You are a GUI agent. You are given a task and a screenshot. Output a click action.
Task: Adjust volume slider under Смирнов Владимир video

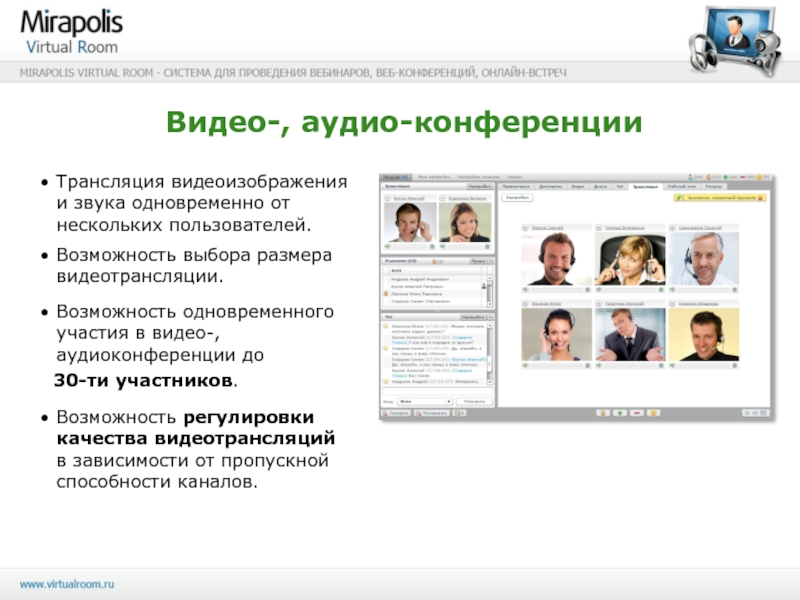click(x=703, y=365)
